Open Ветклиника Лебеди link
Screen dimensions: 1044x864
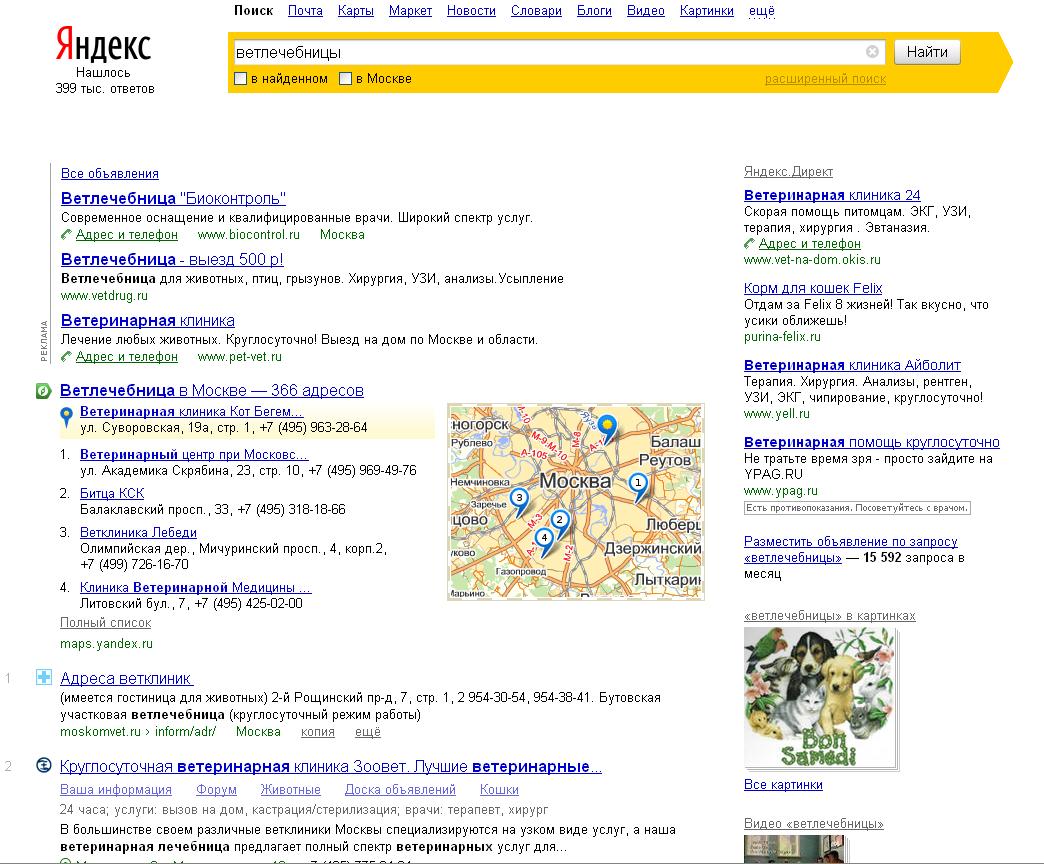[138, 533]
